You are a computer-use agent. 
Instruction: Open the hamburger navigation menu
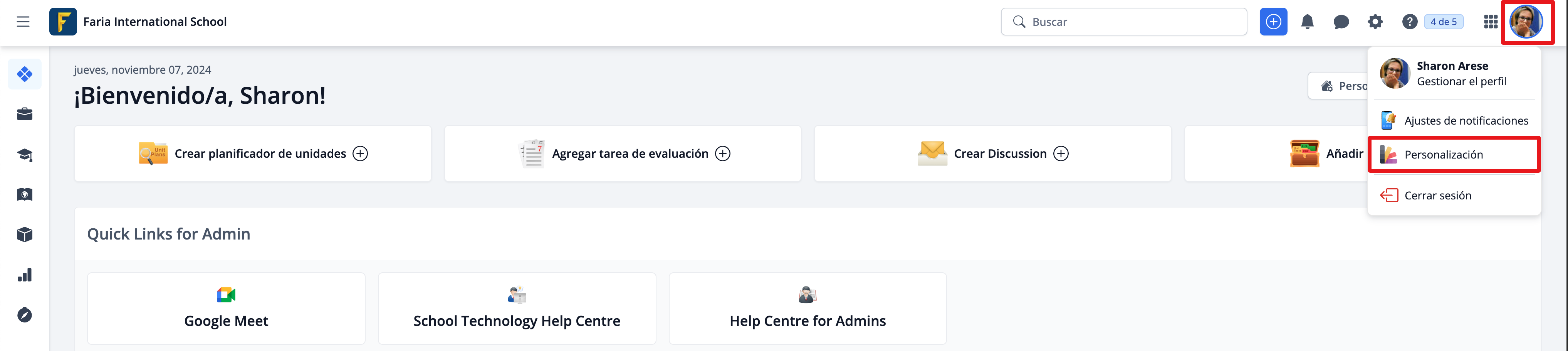23,22
